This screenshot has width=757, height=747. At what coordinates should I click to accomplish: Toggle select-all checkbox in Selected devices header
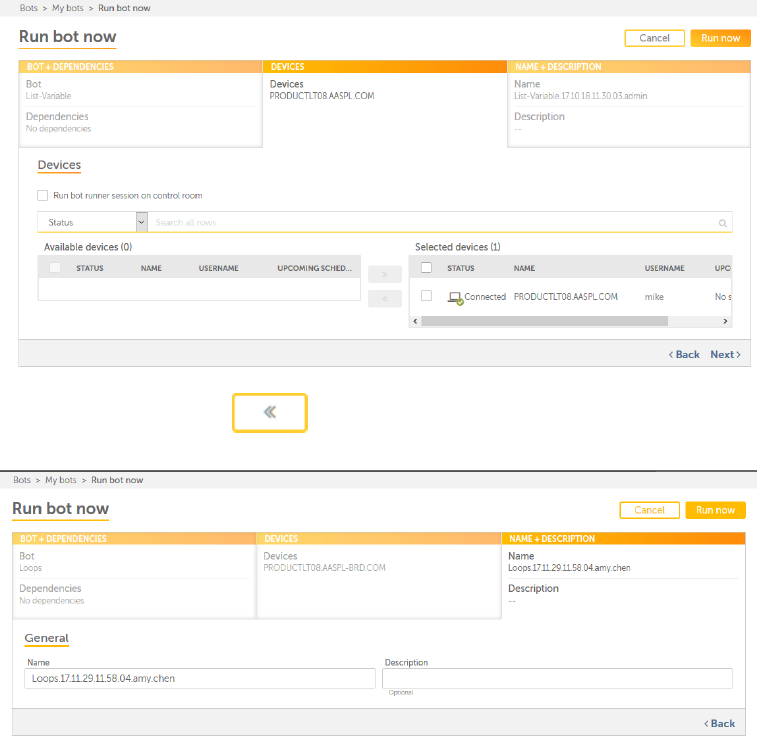(427, 268)
